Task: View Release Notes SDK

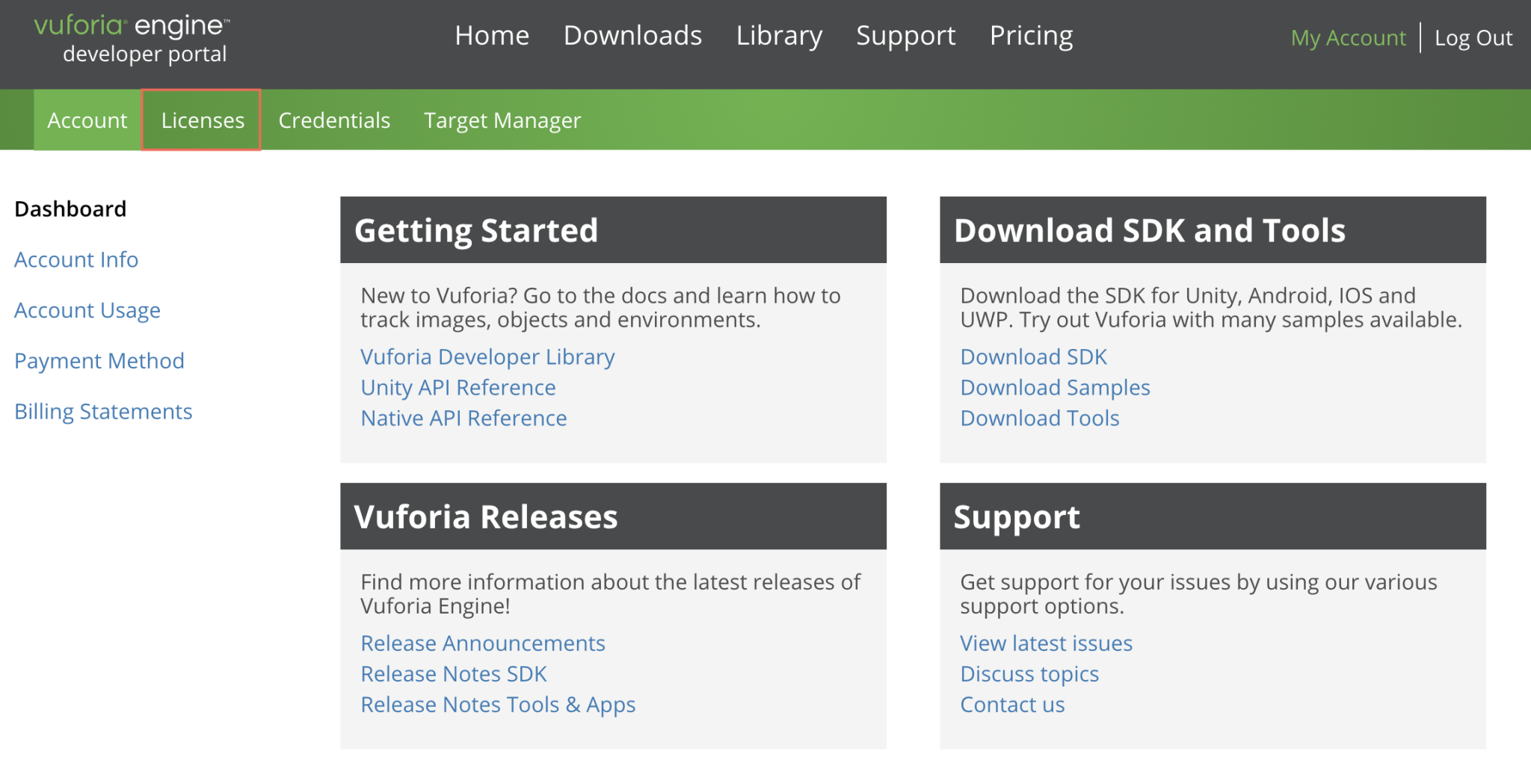Action: click(x=454, y=674)
